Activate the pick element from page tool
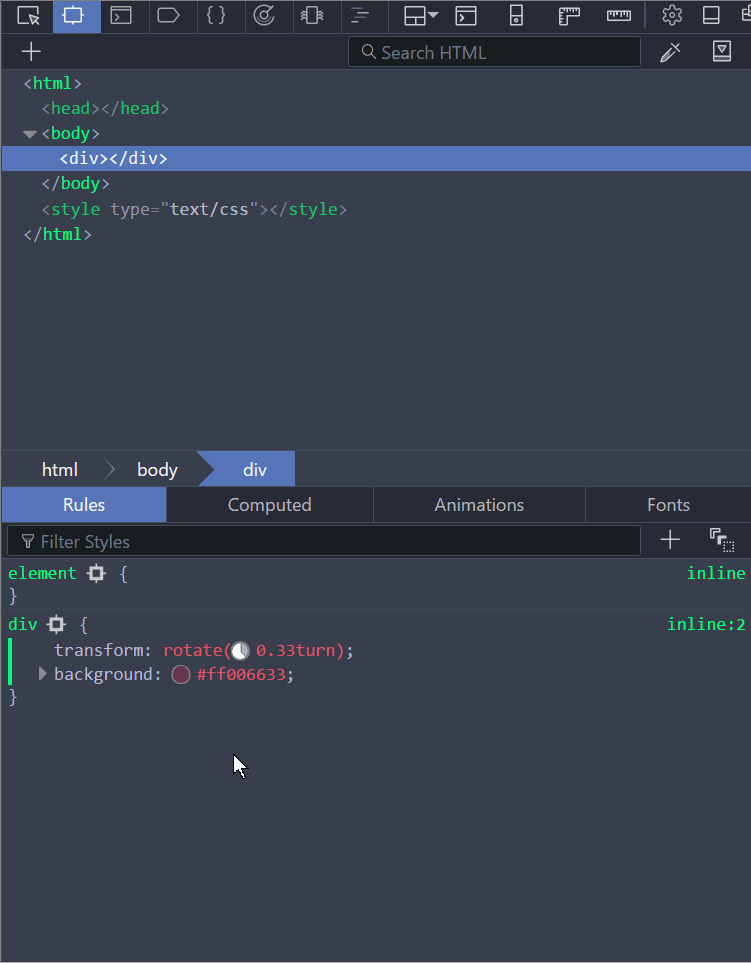 click(x=28, y=16)
